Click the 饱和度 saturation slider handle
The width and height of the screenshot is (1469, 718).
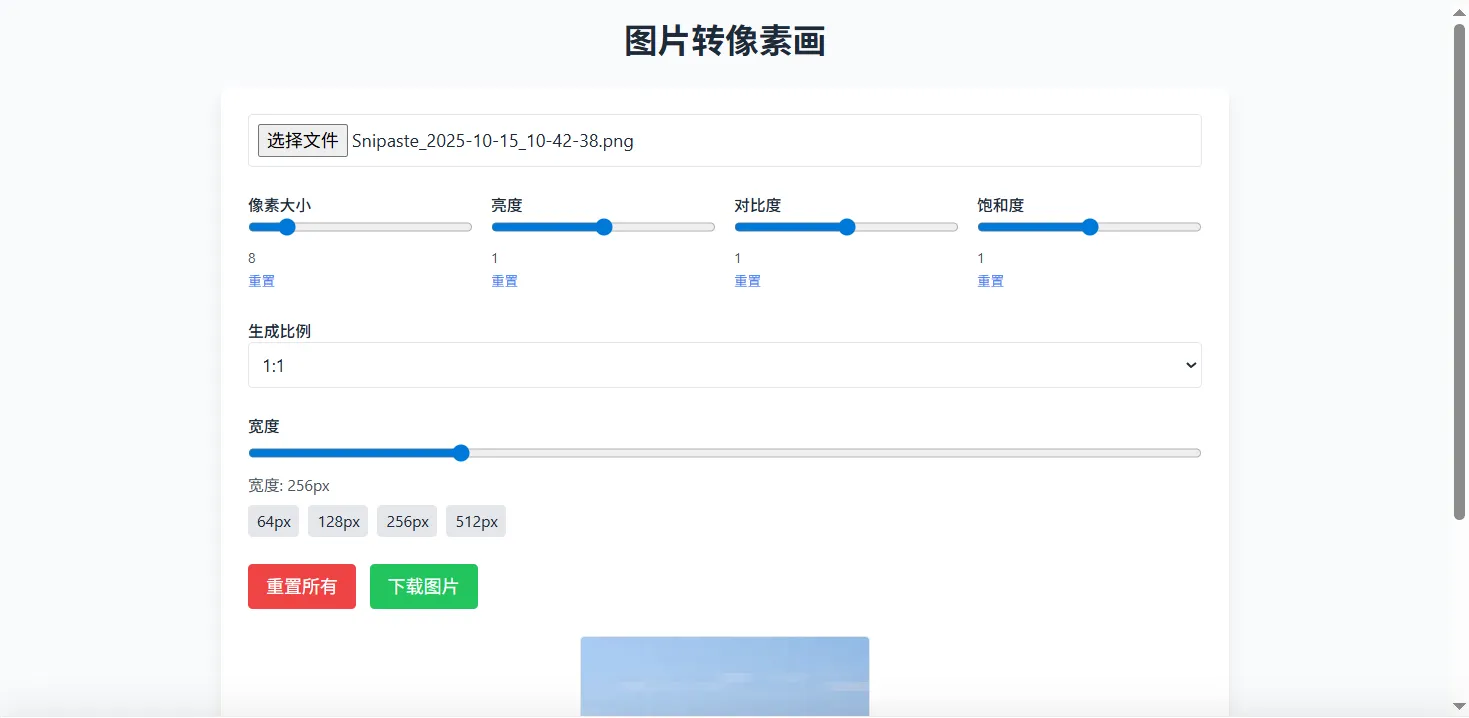pyautogui.click(x=1089, y=227)
